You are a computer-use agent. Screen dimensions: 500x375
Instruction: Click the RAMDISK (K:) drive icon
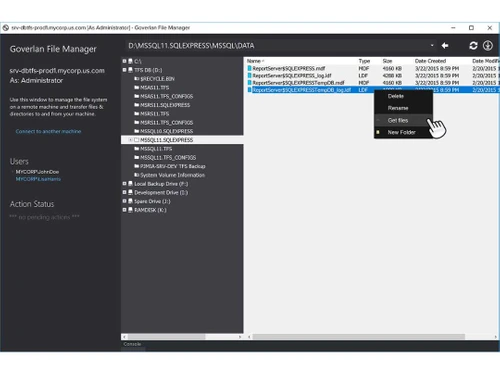click(131, 210)
